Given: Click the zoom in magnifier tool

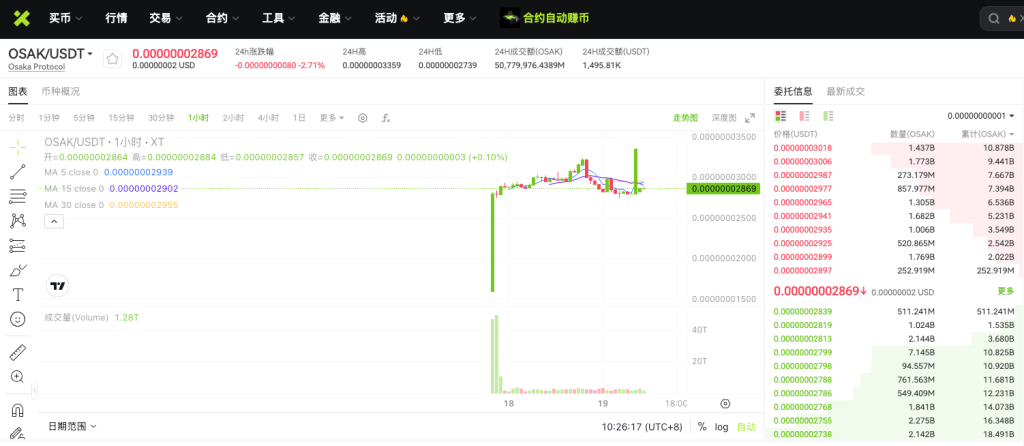Looking at the screenshot, I should point(17,377).
